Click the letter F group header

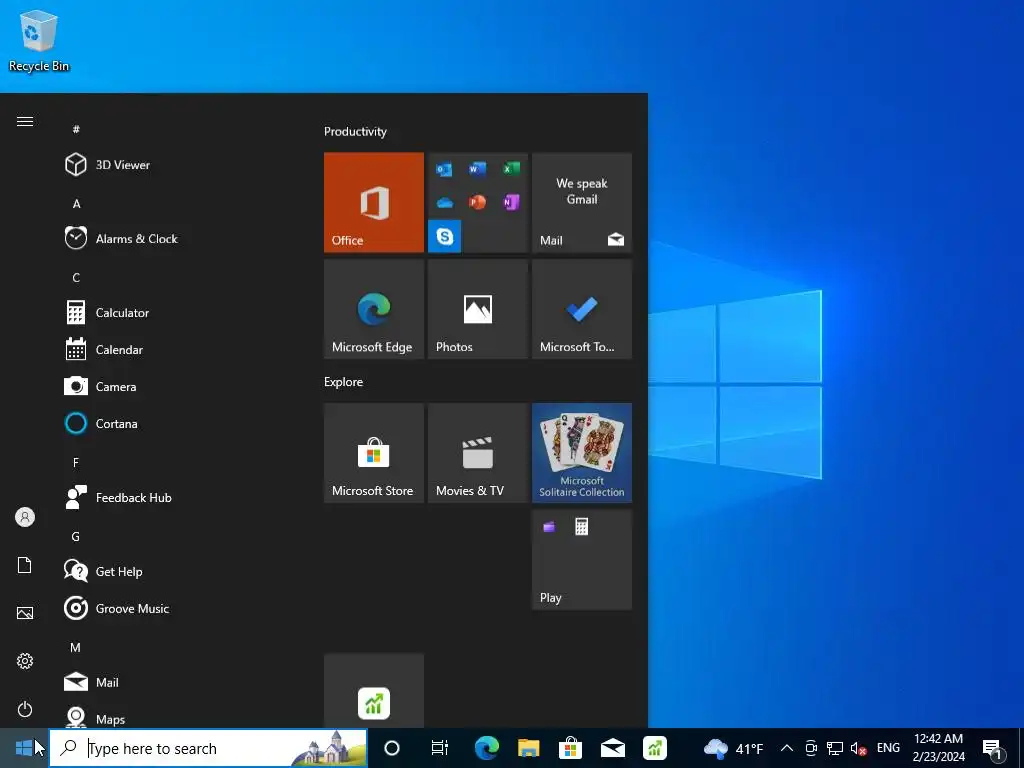click(76, 462)
